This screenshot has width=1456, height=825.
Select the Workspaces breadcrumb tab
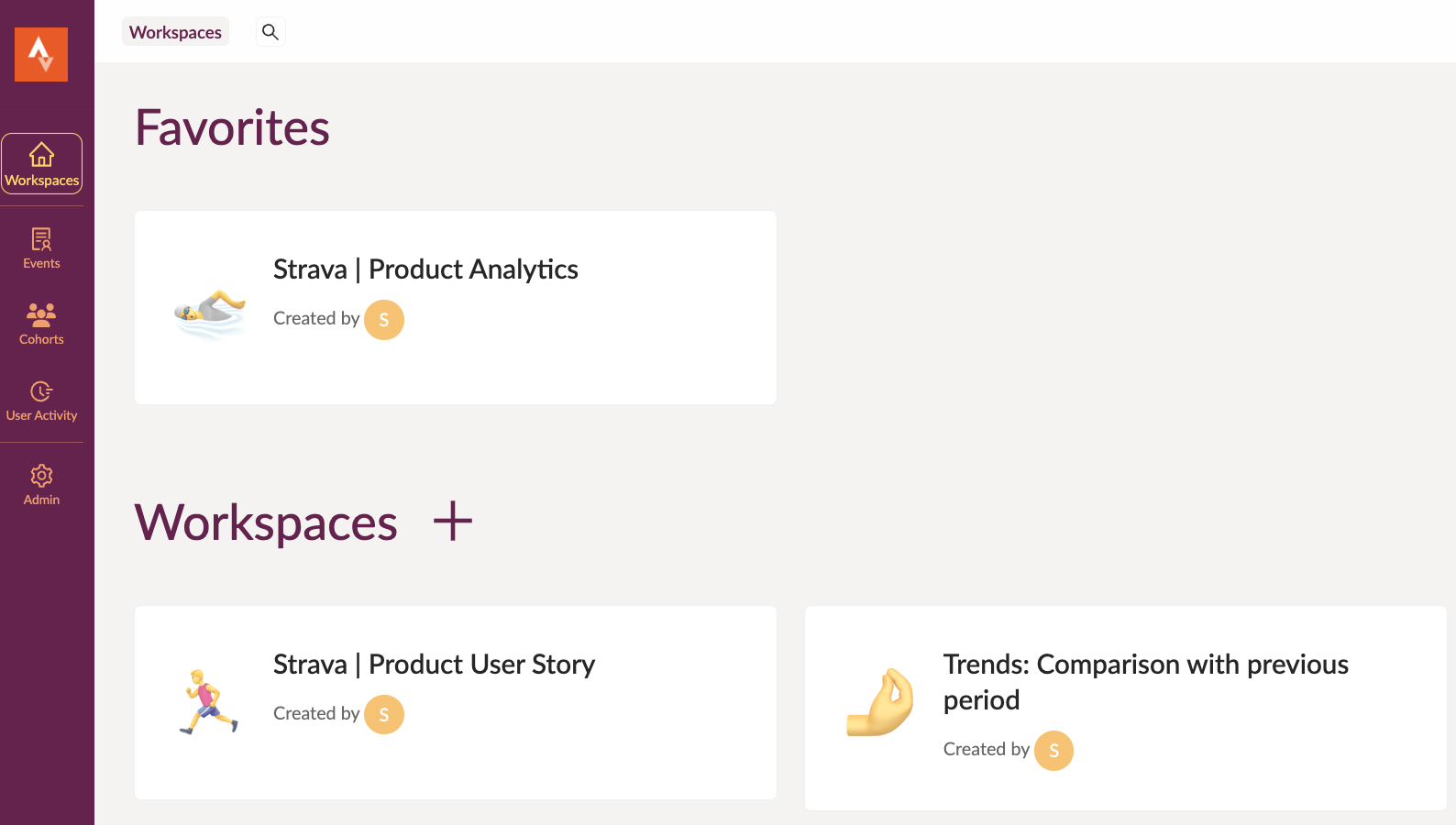(175, 32)
